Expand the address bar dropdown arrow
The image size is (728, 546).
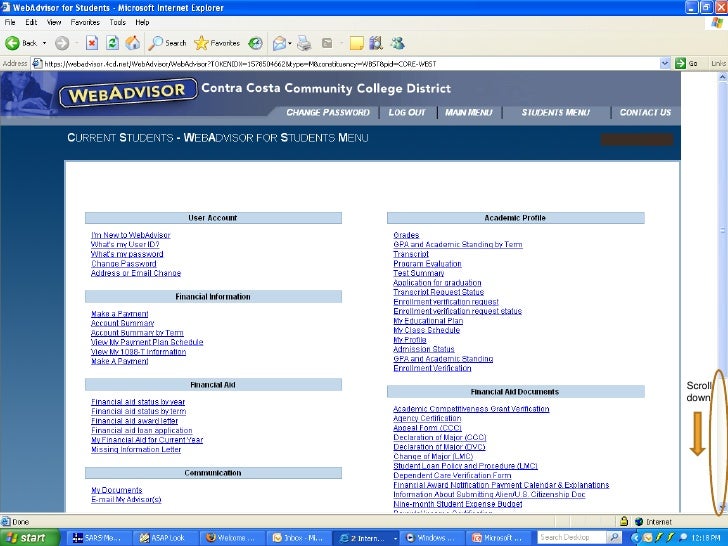[665, 63]
